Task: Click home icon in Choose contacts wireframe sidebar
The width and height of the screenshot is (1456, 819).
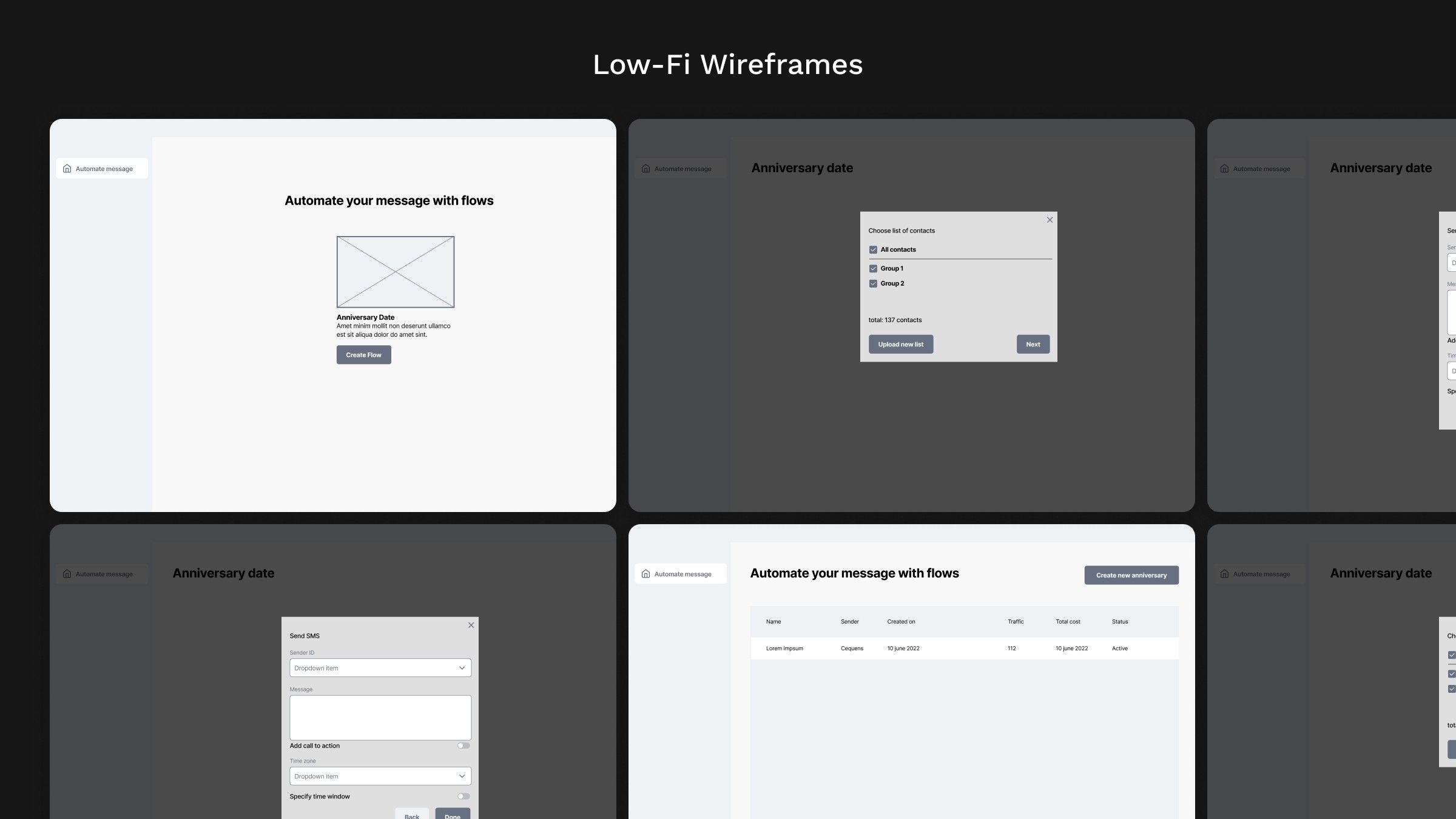Action: pos(646,169)
